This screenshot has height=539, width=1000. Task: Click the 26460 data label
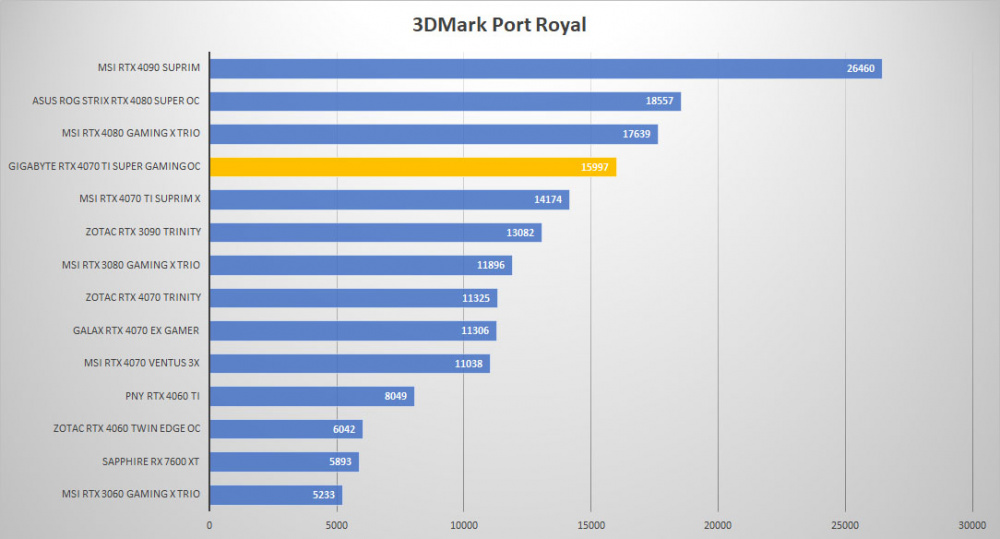pos(860,69)
